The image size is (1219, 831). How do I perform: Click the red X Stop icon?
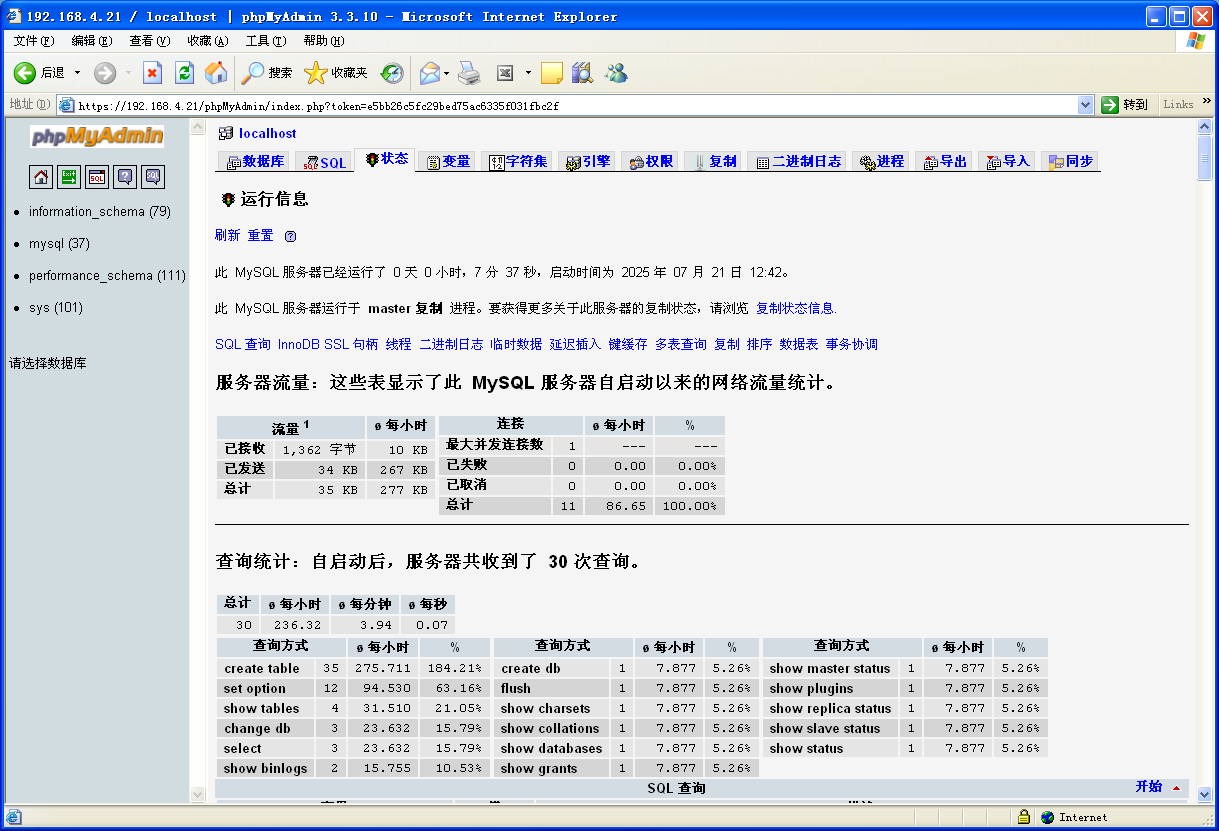pos(152,73)
